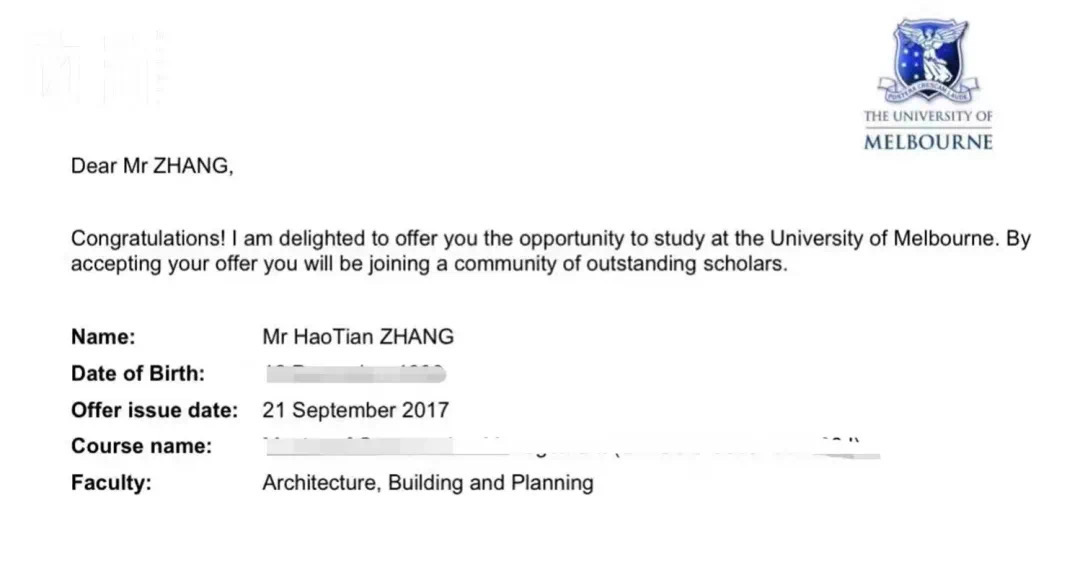
Task: Click the faded watermark in top-left corner
Action: pyautogui.click(x=96, y=69)
